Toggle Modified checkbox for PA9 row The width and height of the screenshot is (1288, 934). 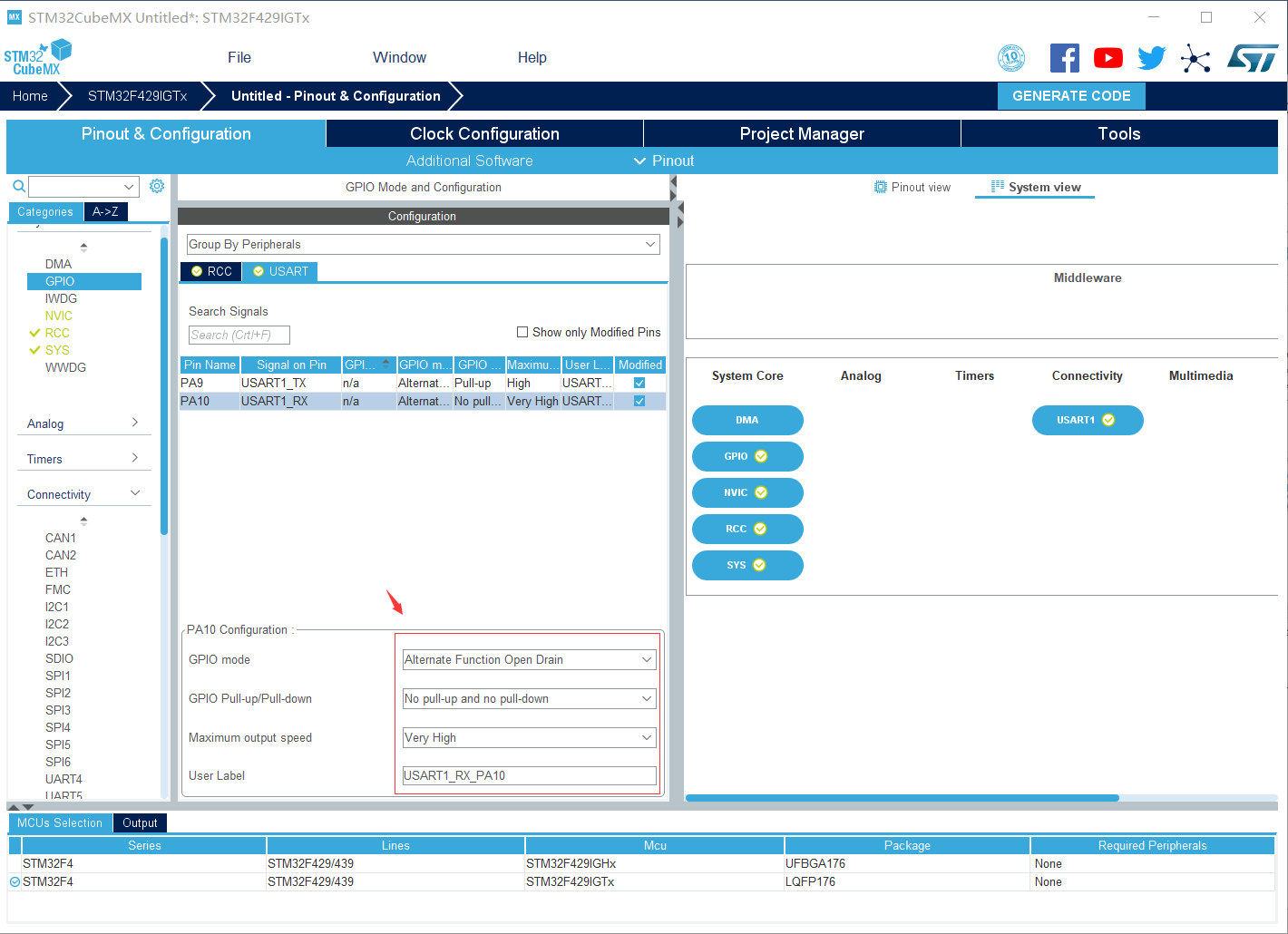639,383
